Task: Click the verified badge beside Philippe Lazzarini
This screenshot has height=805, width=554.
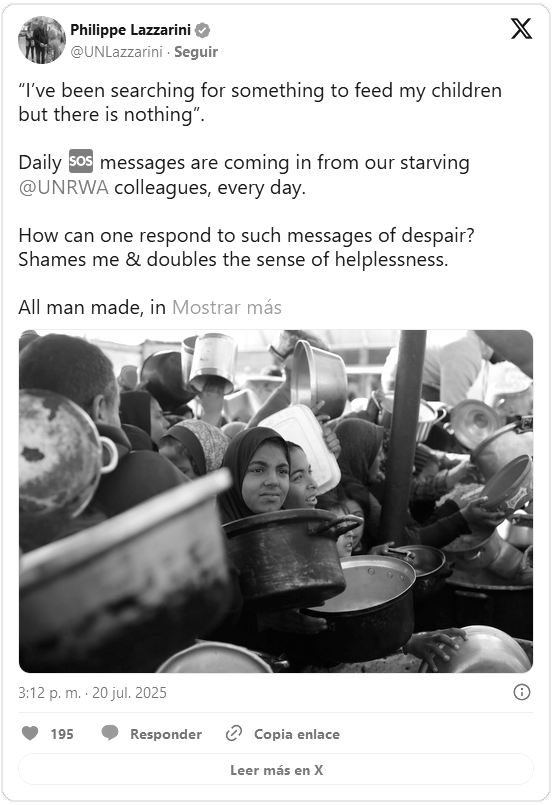Action: pyautogui.click(x=203, y=30)
